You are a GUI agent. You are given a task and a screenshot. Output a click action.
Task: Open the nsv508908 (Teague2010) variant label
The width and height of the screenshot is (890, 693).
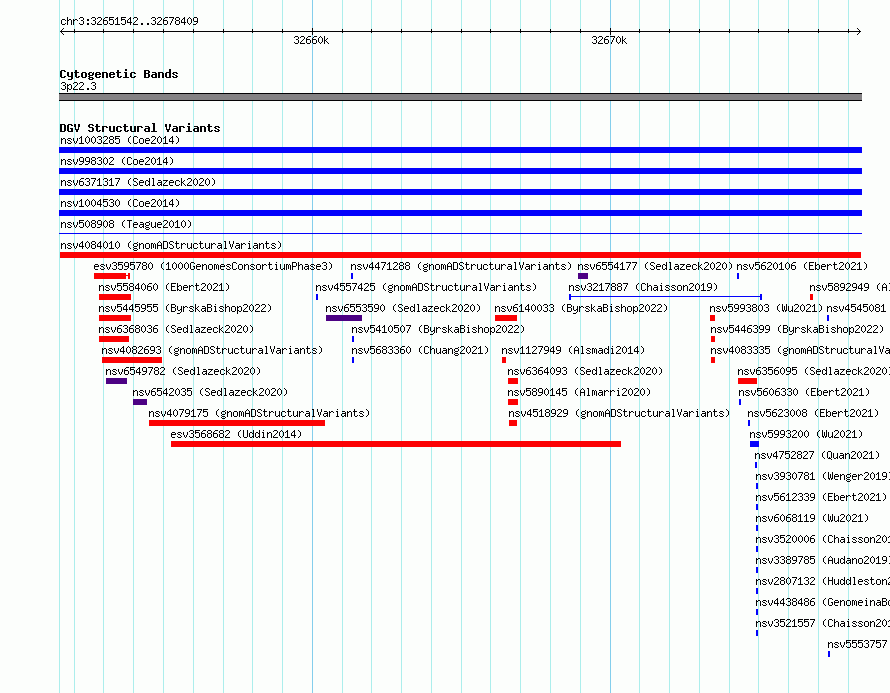pos(126,224)
